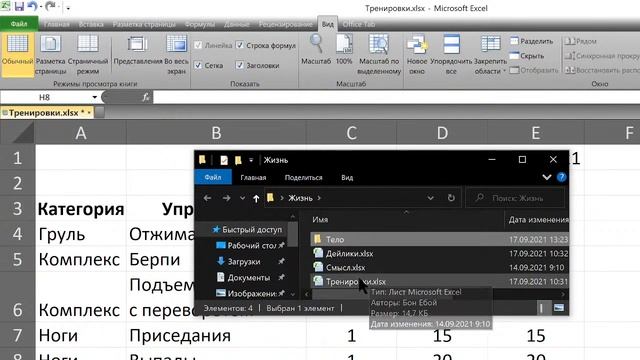Click Save icon in Quick Access Toolbar

pyautogui.click(x=19, y=6)
